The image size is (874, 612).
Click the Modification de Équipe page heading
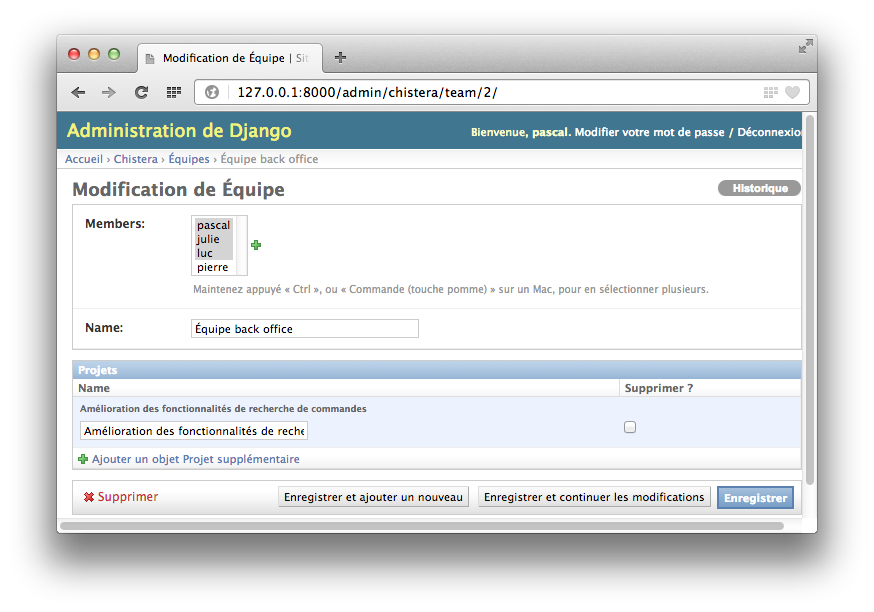click(x=178, y=189)
